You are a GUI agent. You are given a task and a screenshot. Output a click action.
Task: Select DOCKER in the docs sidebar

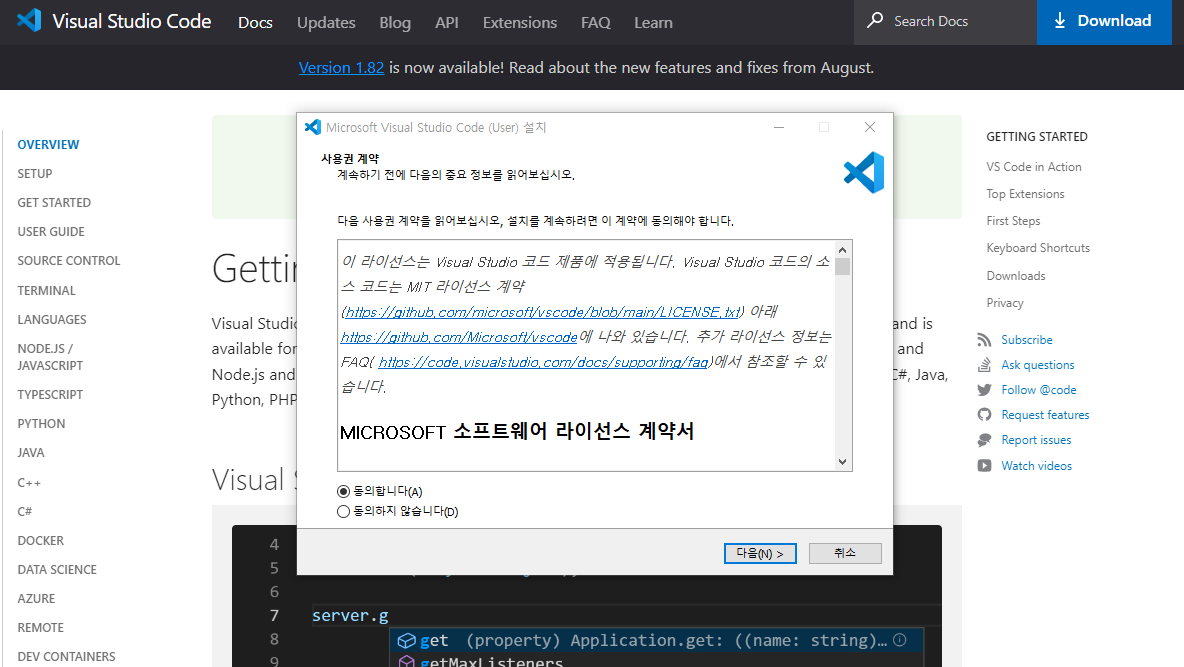41,540
